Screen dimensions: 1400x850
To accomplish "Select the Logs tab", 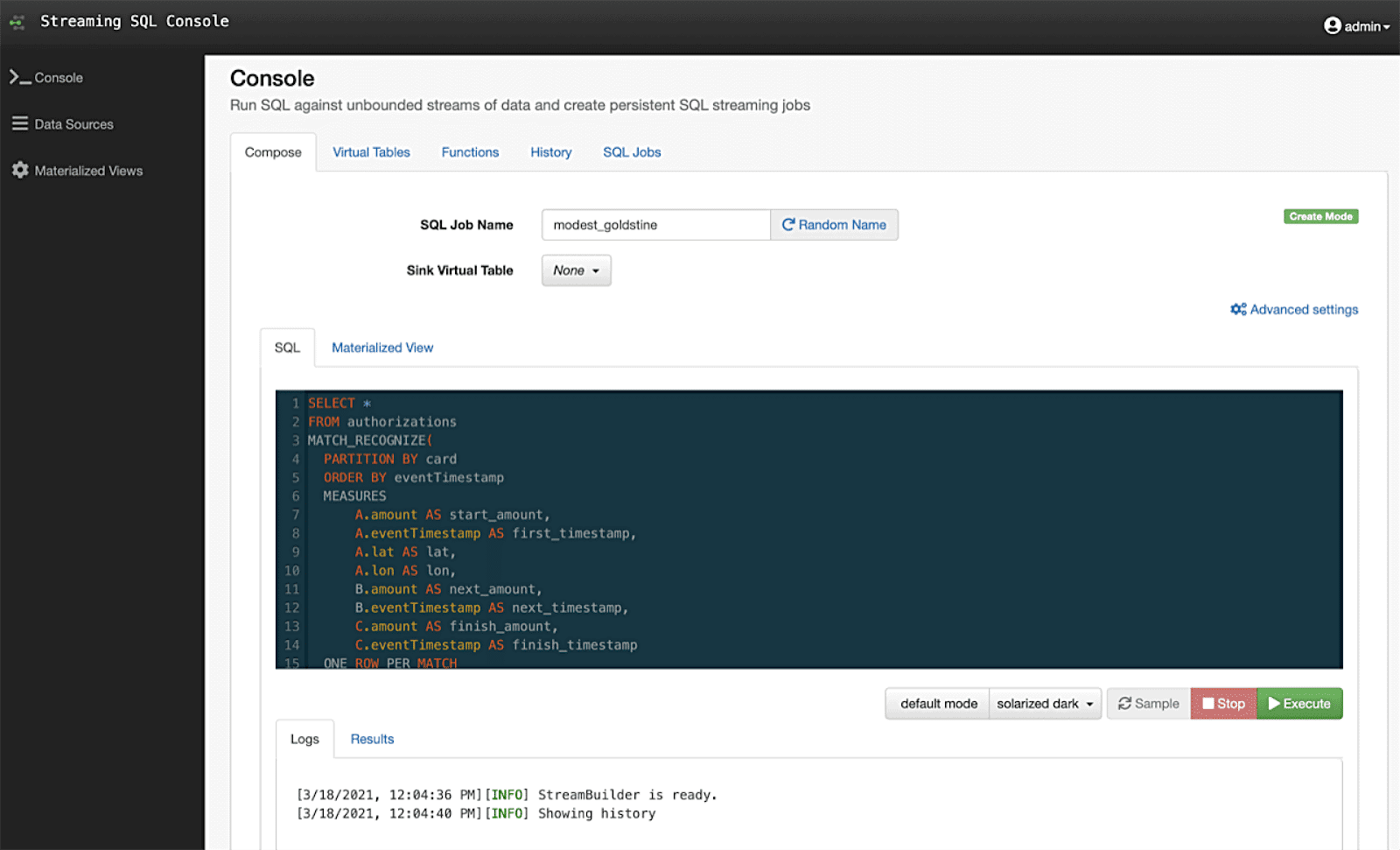I will (x=304, y=739).
